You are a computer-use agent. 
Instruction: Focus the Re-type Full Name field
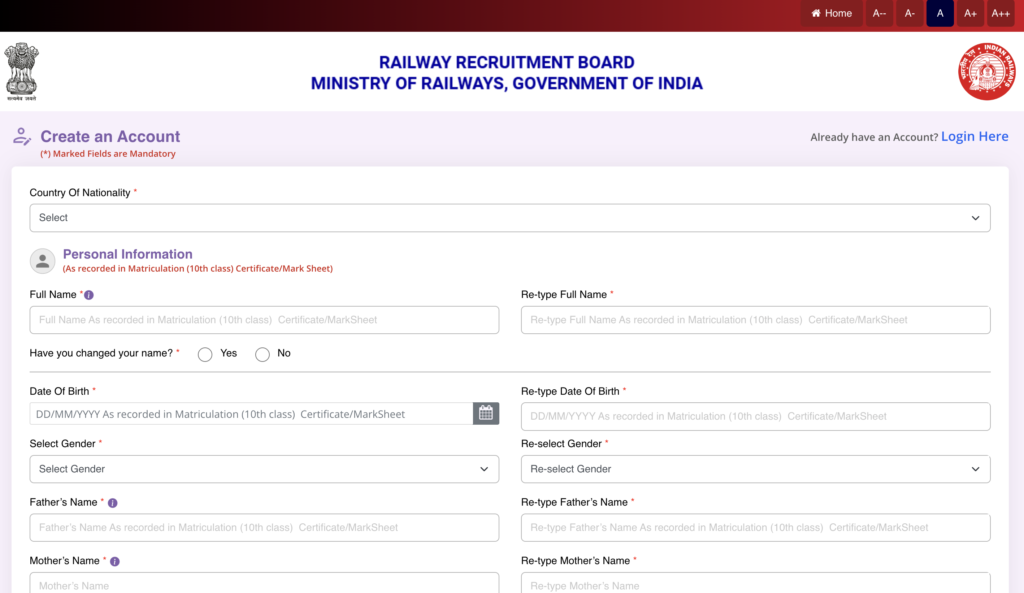point(756,320)
